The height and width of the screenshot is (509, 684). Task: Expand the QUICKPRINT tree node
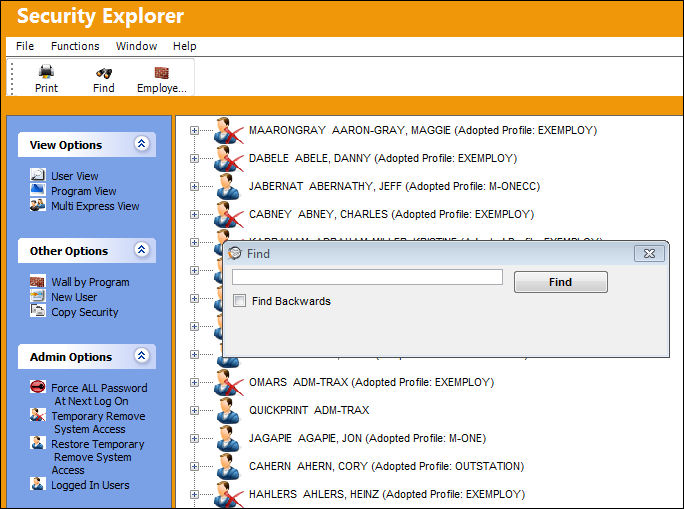[195, 410]
